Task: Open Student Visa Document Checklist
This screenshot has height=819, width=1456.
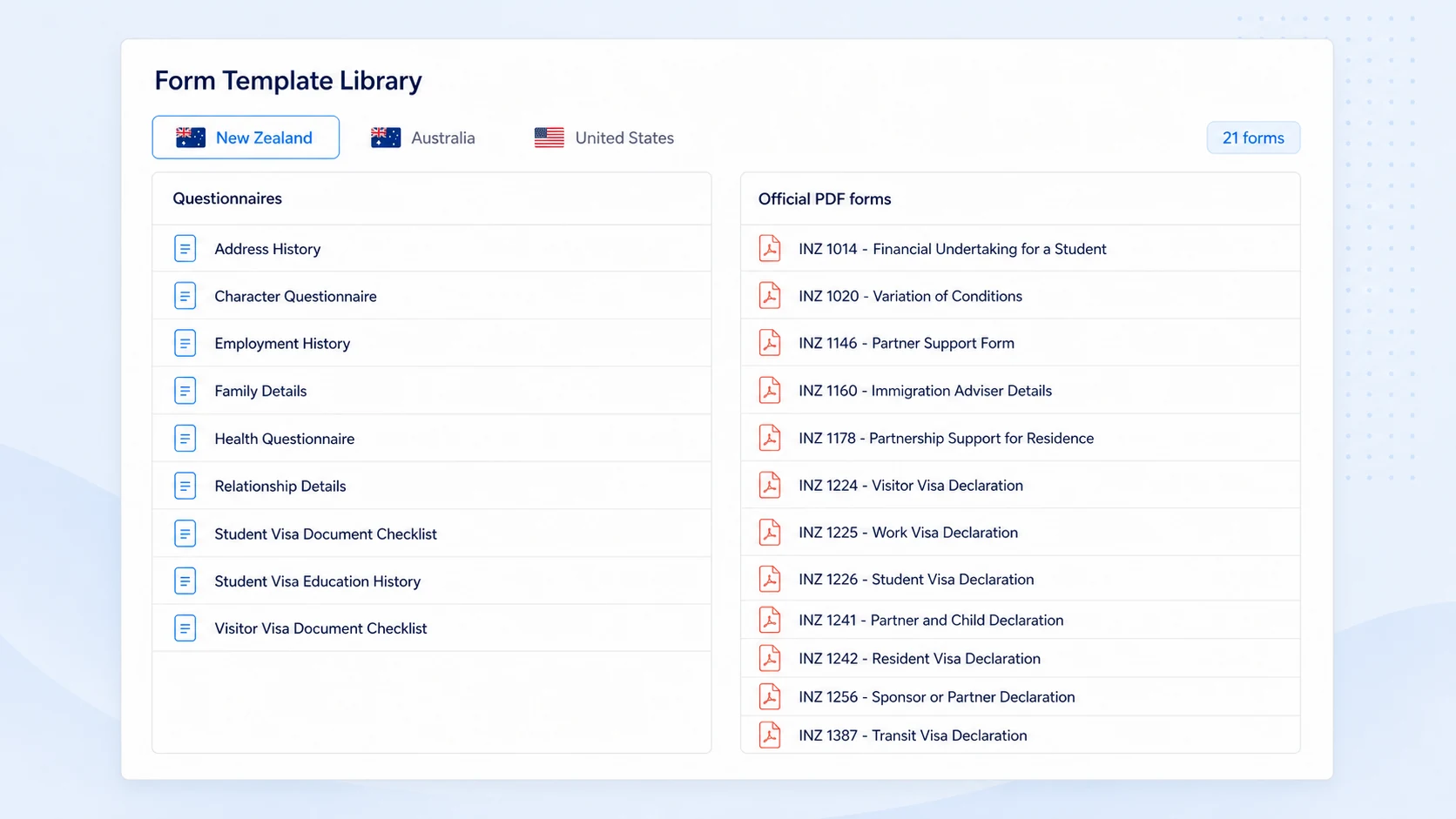Action: [432, 534]
